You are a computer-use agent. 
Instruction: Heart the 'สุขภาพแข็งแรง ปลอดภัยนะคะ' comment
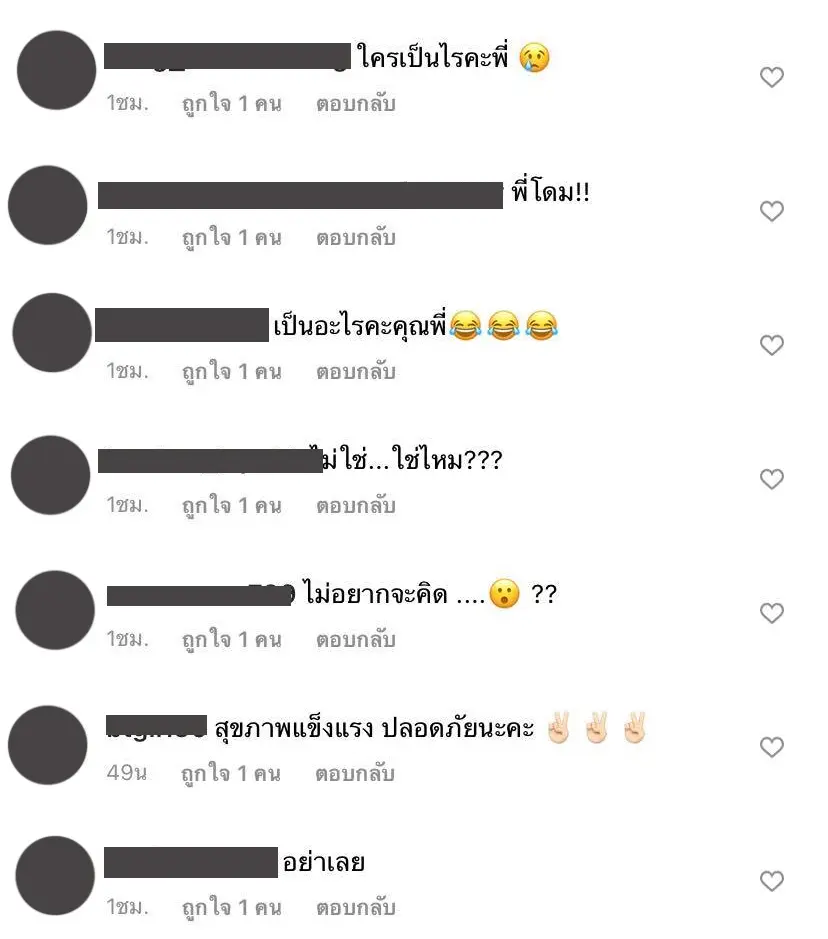(x=772, y=747)
